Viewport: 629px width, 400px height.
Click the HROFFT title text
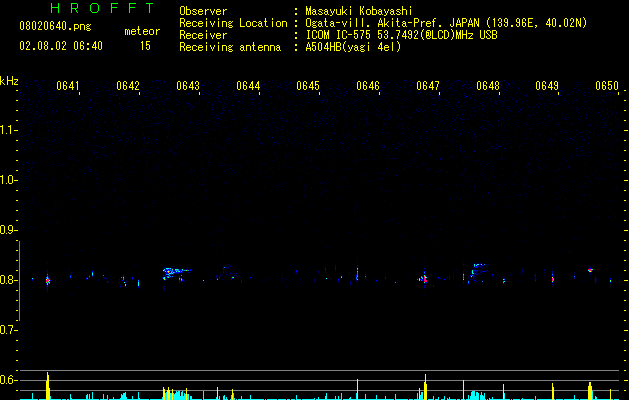coord(102,8)
